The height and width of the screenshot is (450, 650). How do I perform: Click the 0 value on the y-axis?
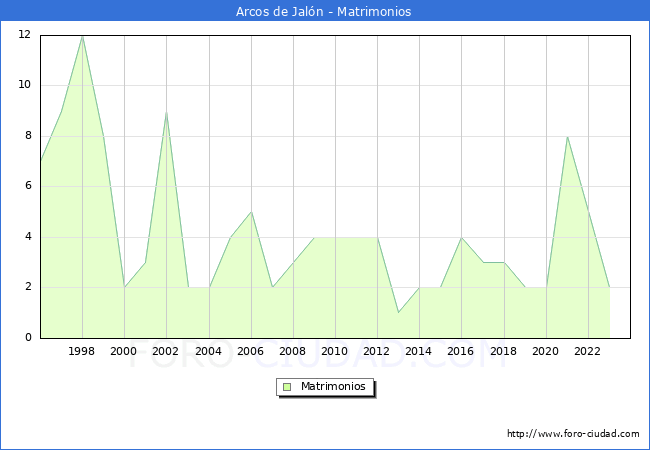point(28,338)
